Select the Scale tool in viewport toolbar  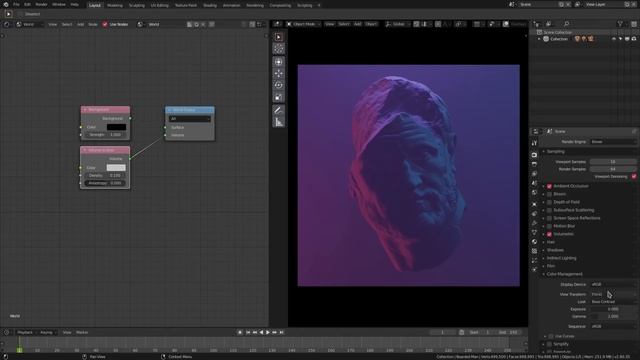[279, 97]
